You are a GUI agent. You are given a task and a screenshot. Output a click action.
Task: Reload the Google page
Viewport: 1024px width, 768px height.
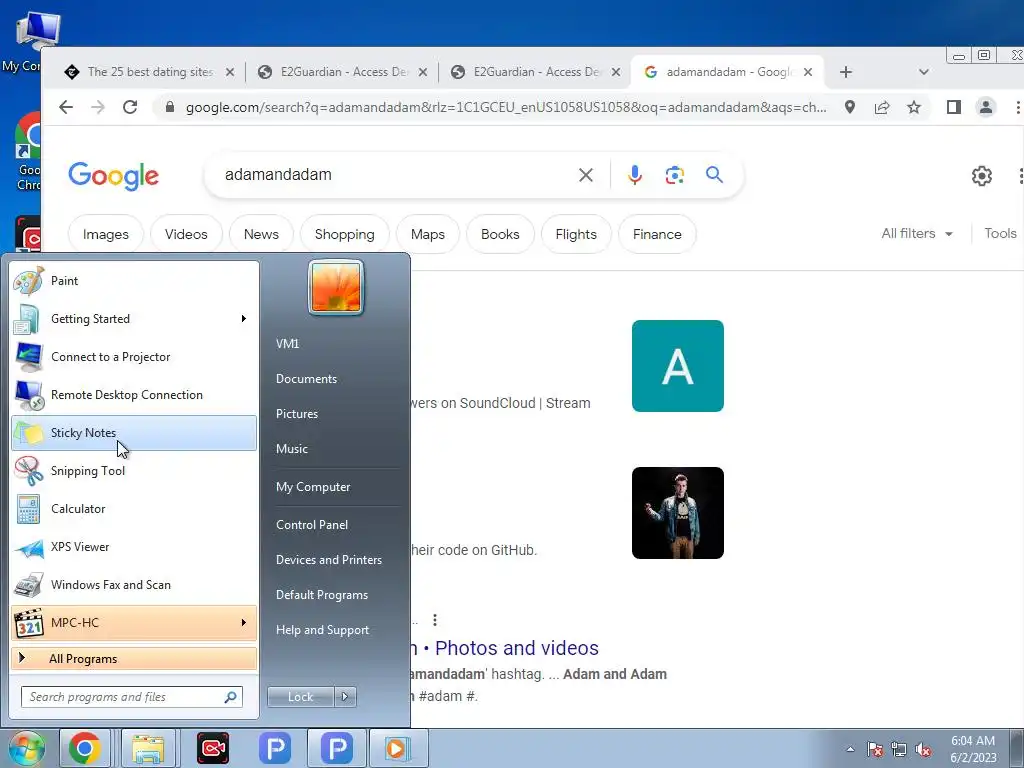[x=130, y=107]
